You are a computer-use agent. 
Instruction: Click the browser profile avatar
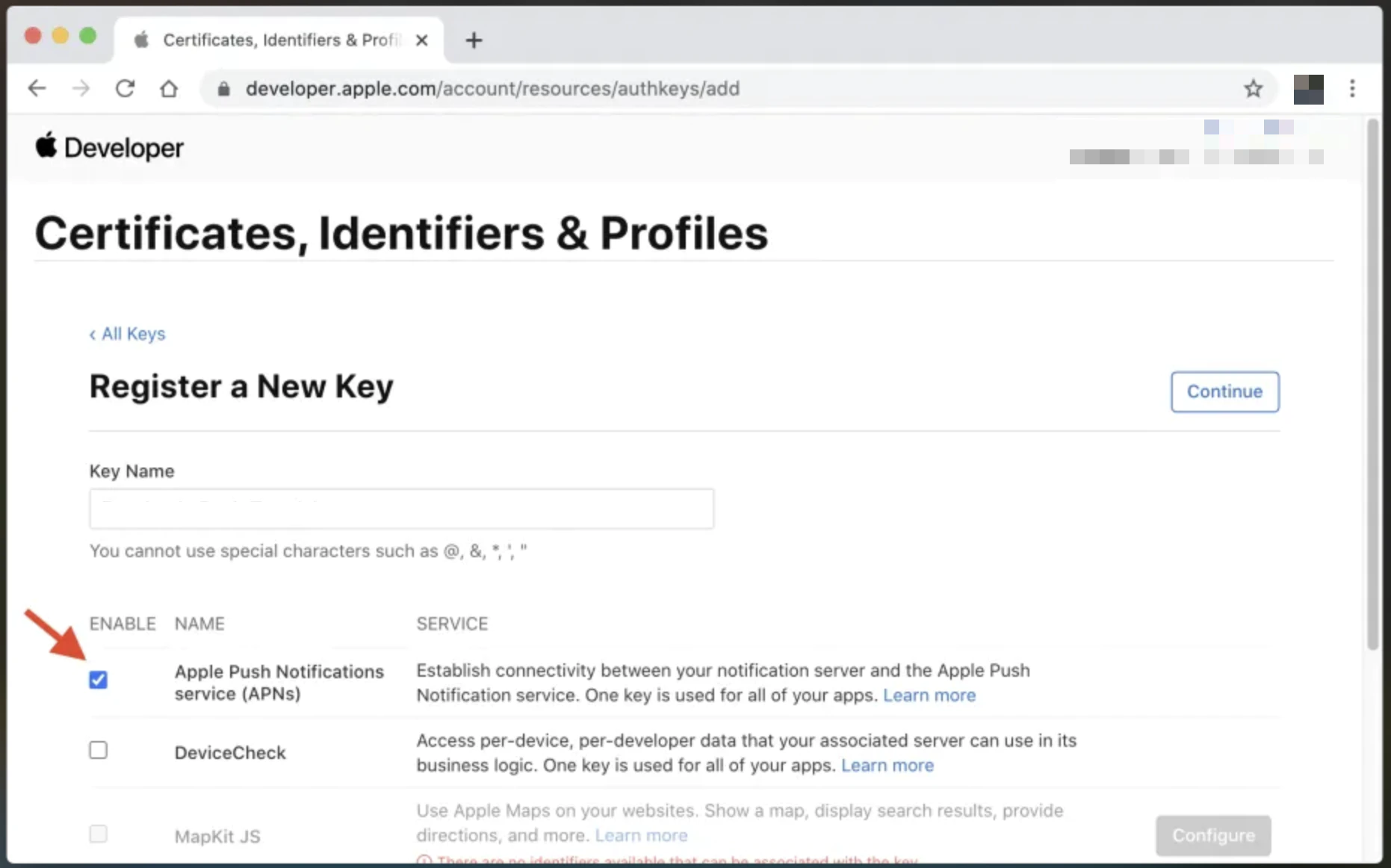(x=1308, y=89)
